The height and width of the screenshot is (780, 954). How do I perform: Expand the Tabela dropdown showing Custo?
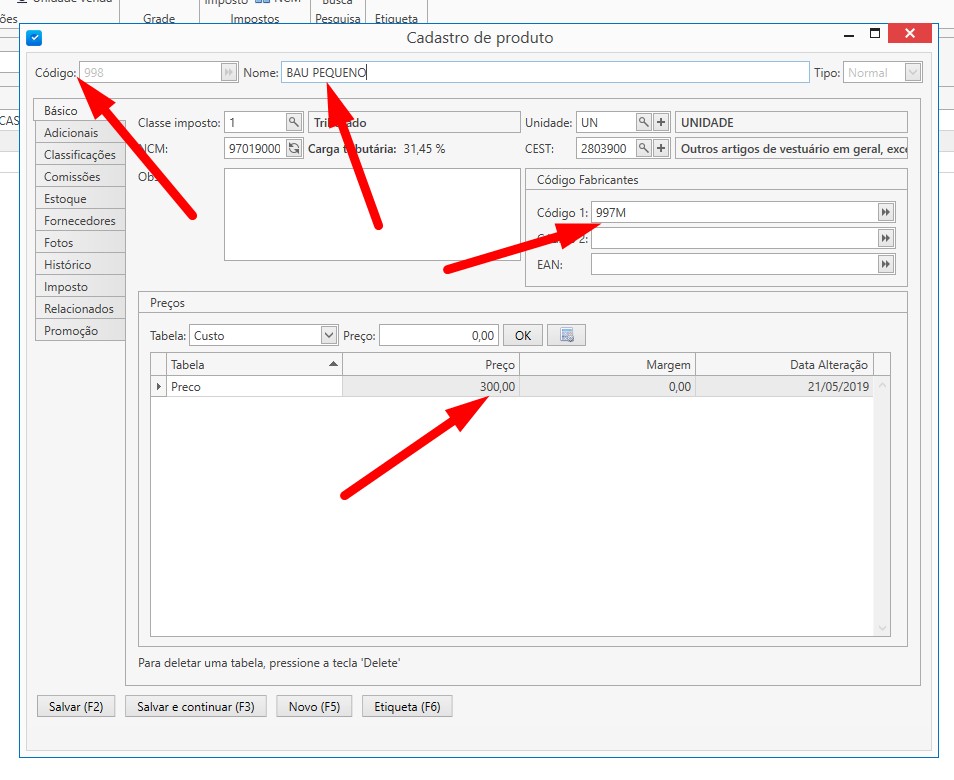pyautogui.click(x=329, y=335)
